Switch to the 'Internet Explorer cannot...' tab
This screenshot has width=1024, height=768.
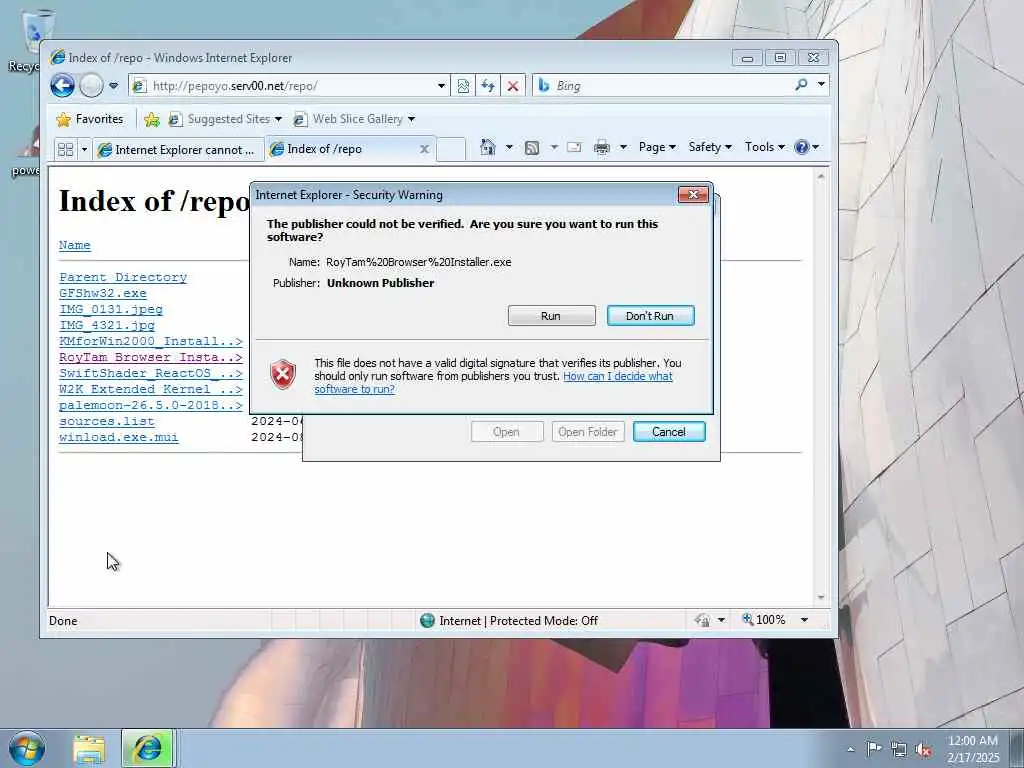coord(178,150)
